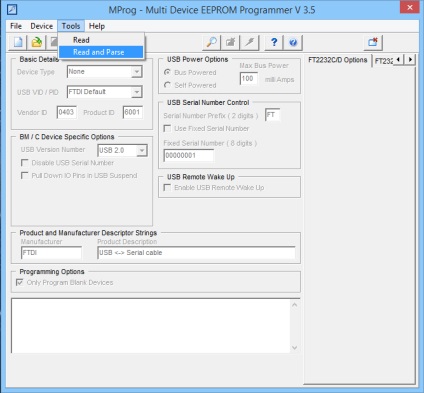This screenshot has height=393, width=424.
Task: Toggle Only Program Blank Devices checkbox
Action: tap(20, 282)
